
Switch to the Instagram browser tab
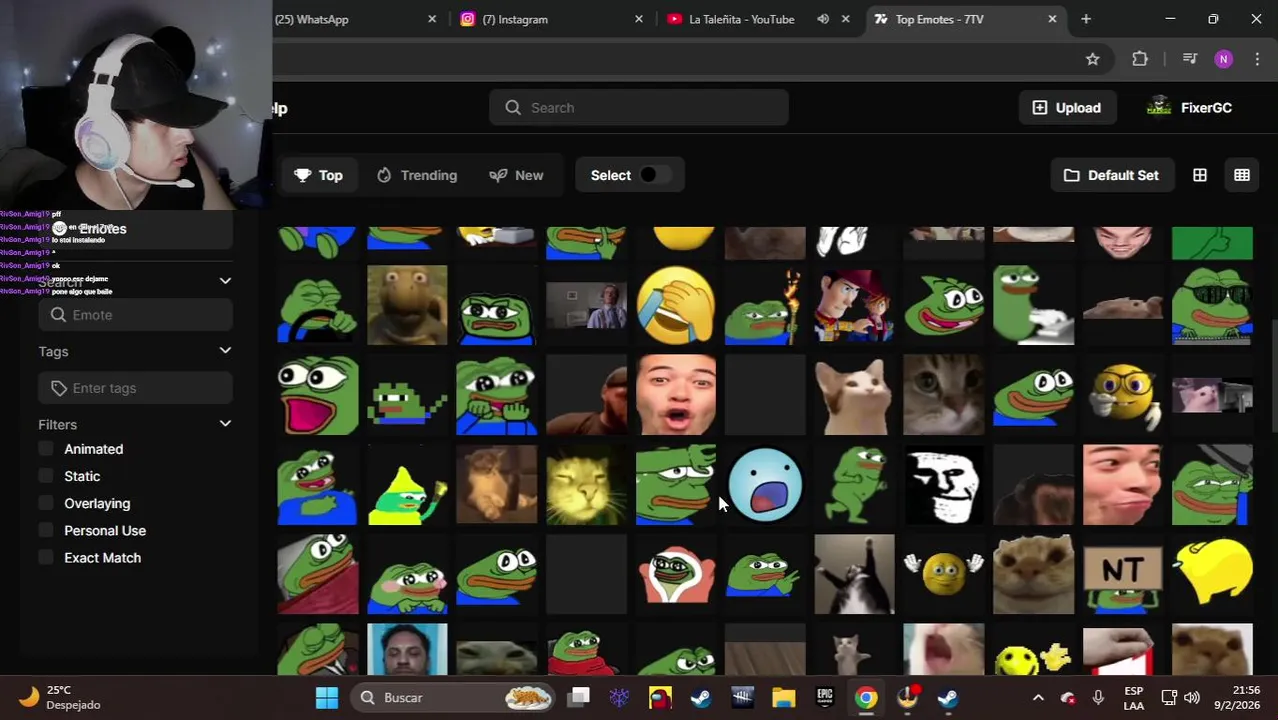coord(551,19)
